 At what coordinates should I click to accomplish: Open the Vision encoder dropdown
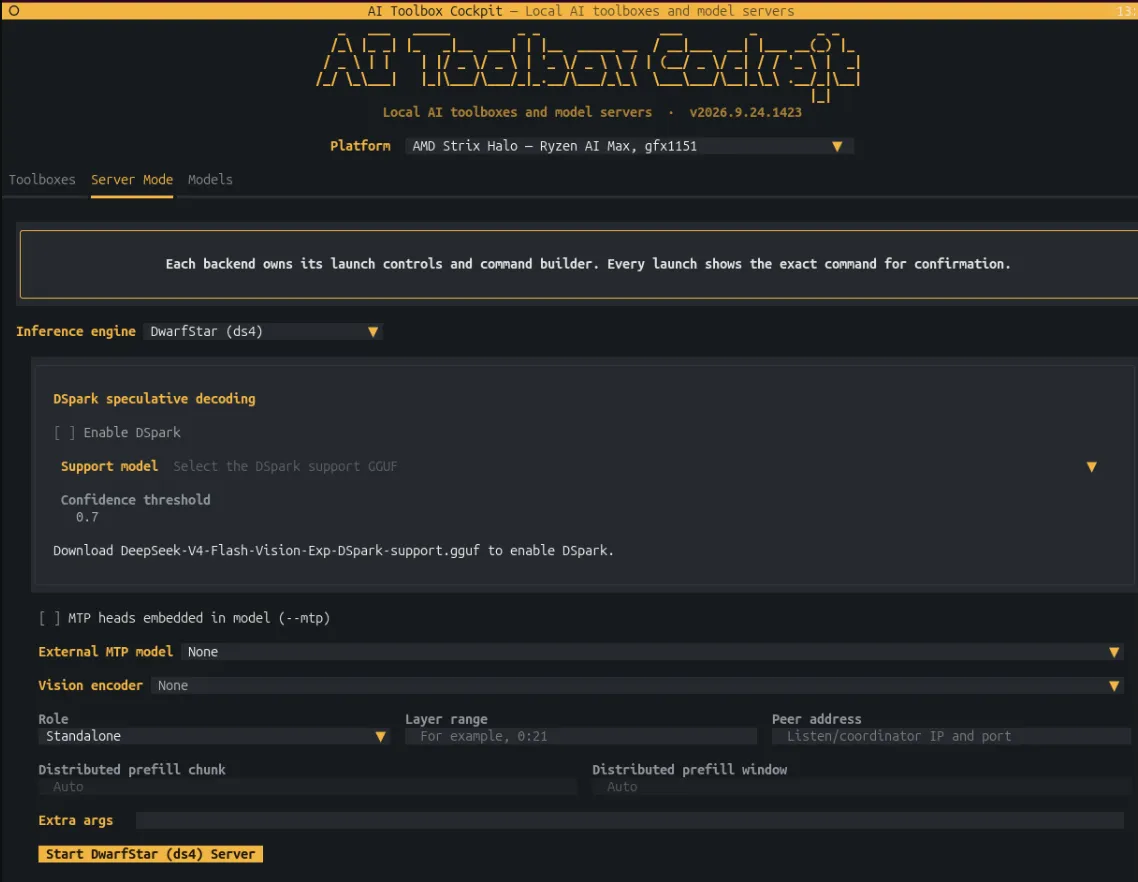tap(636, 685)
